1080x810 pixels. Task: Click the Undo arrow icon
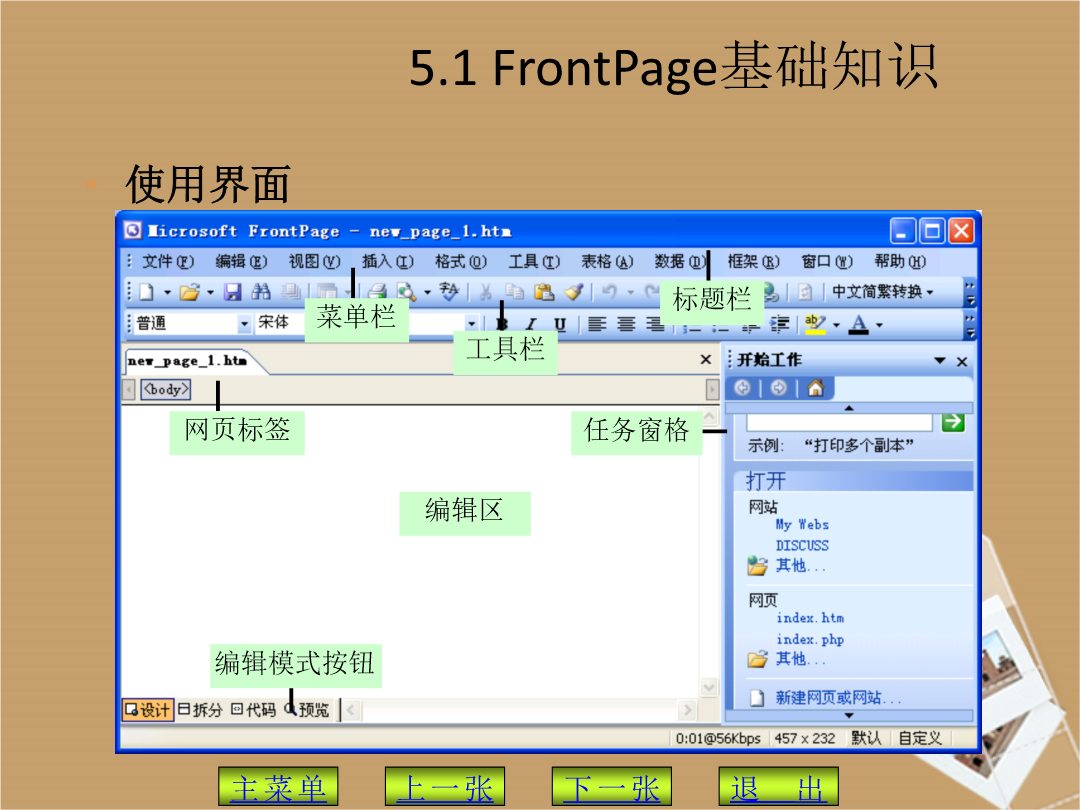coord(609,292)
